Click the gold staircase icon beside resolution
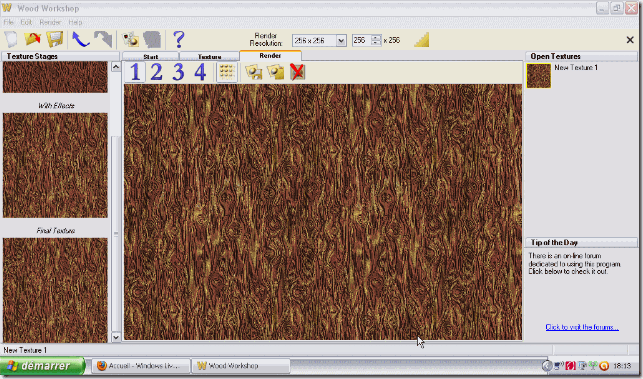 (422, 40)
